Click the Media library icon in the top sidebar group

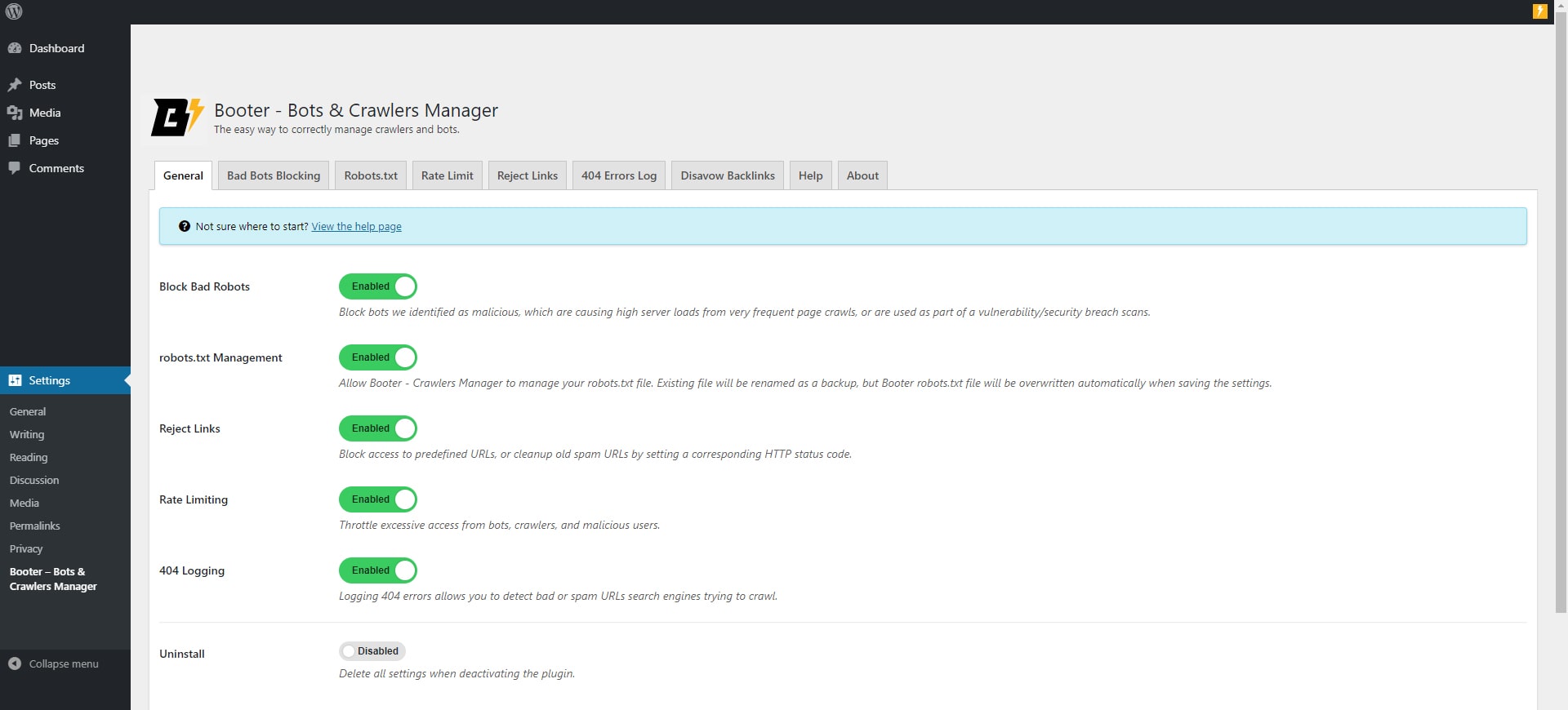point(15,113)
